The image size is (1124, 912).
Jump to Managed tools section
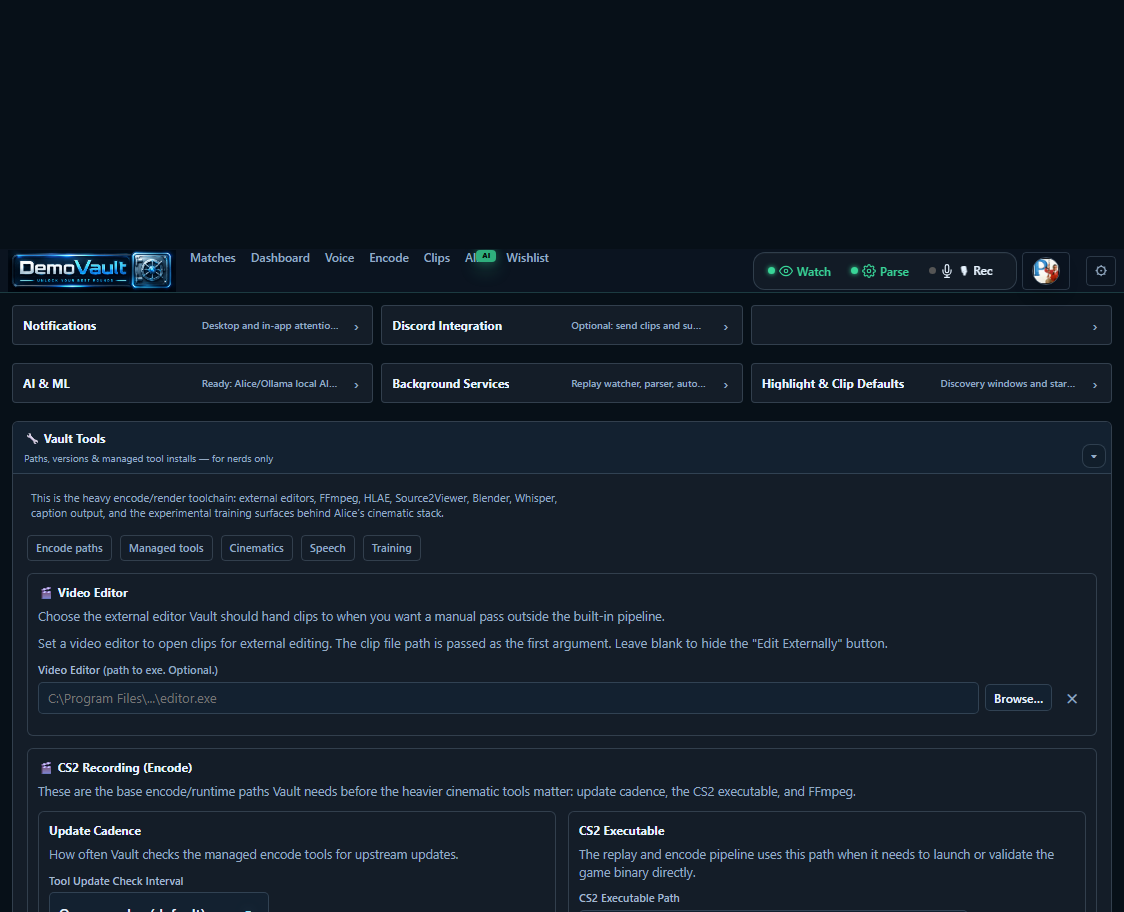click(x=166, y=548)
